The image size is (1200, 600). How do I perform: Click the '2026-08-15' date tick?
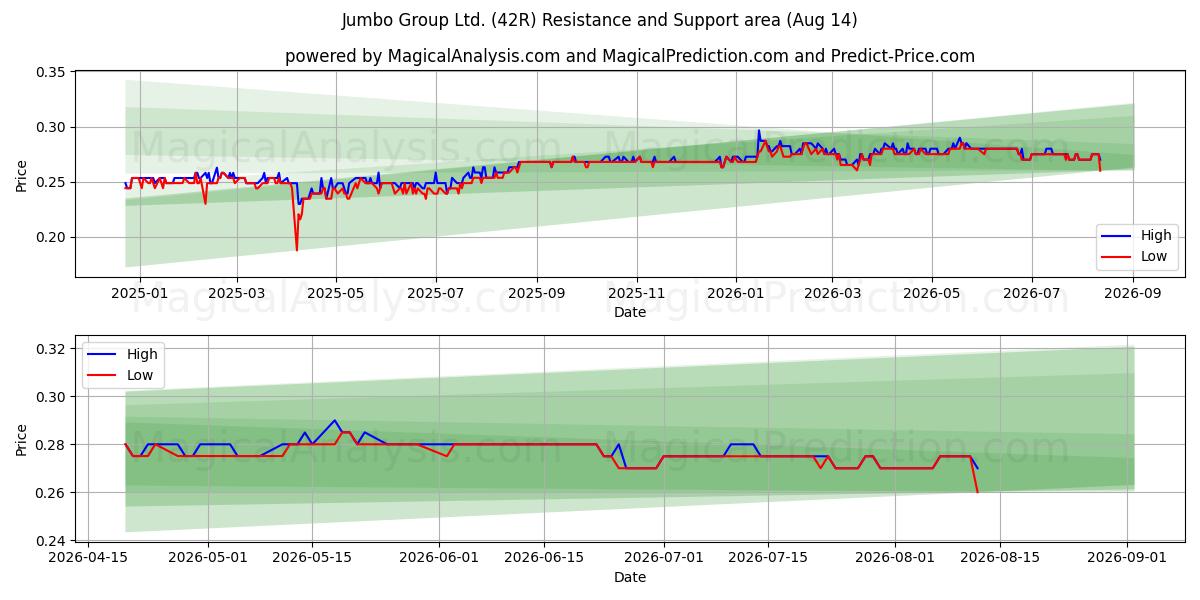(x=1000, y=558)
